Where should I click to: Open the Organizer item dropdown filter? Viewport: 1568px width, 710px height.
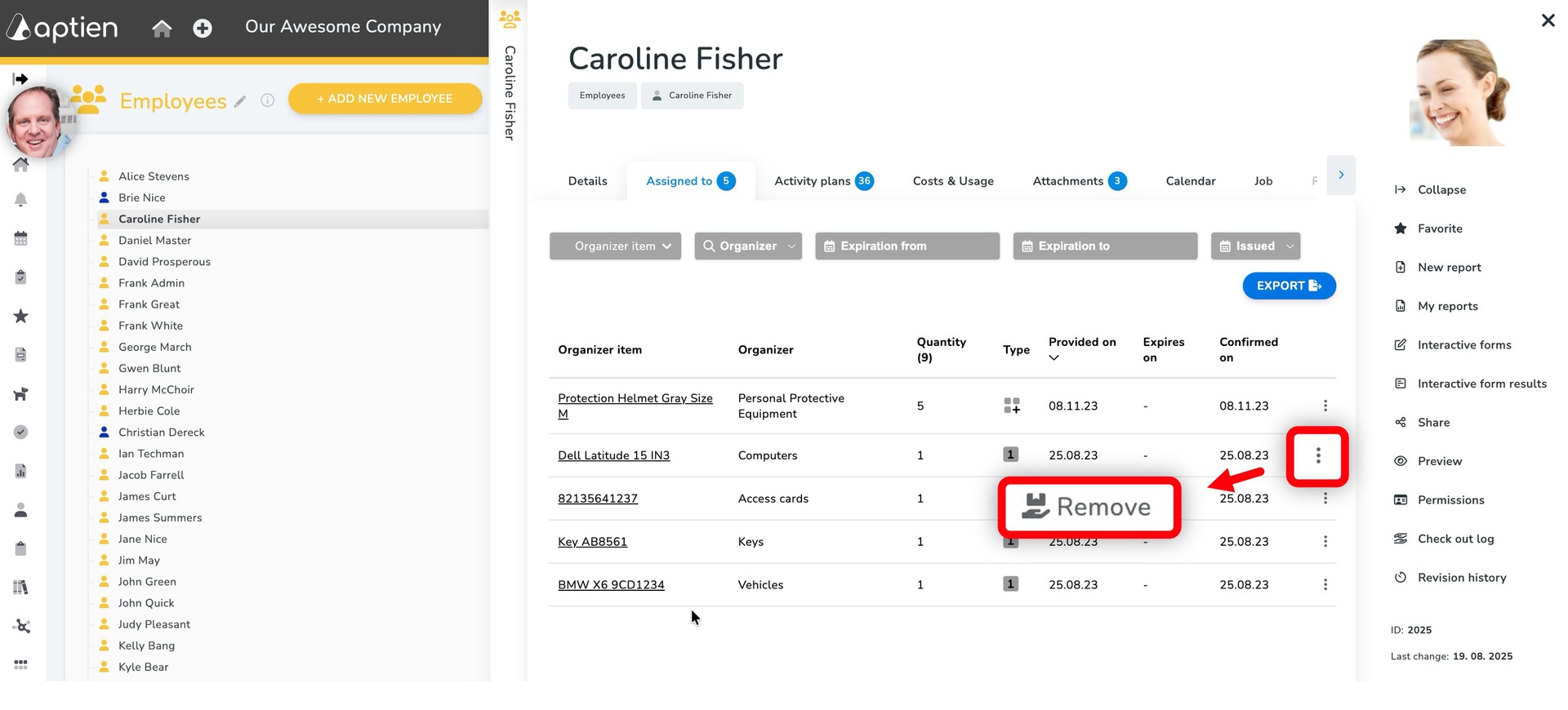coord(615,246)
